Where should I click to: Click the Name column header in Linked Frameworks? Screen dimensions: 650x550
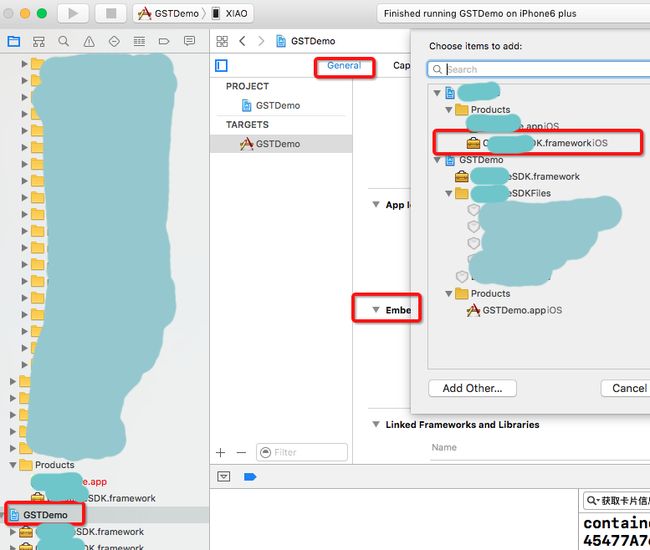[444, 447]
